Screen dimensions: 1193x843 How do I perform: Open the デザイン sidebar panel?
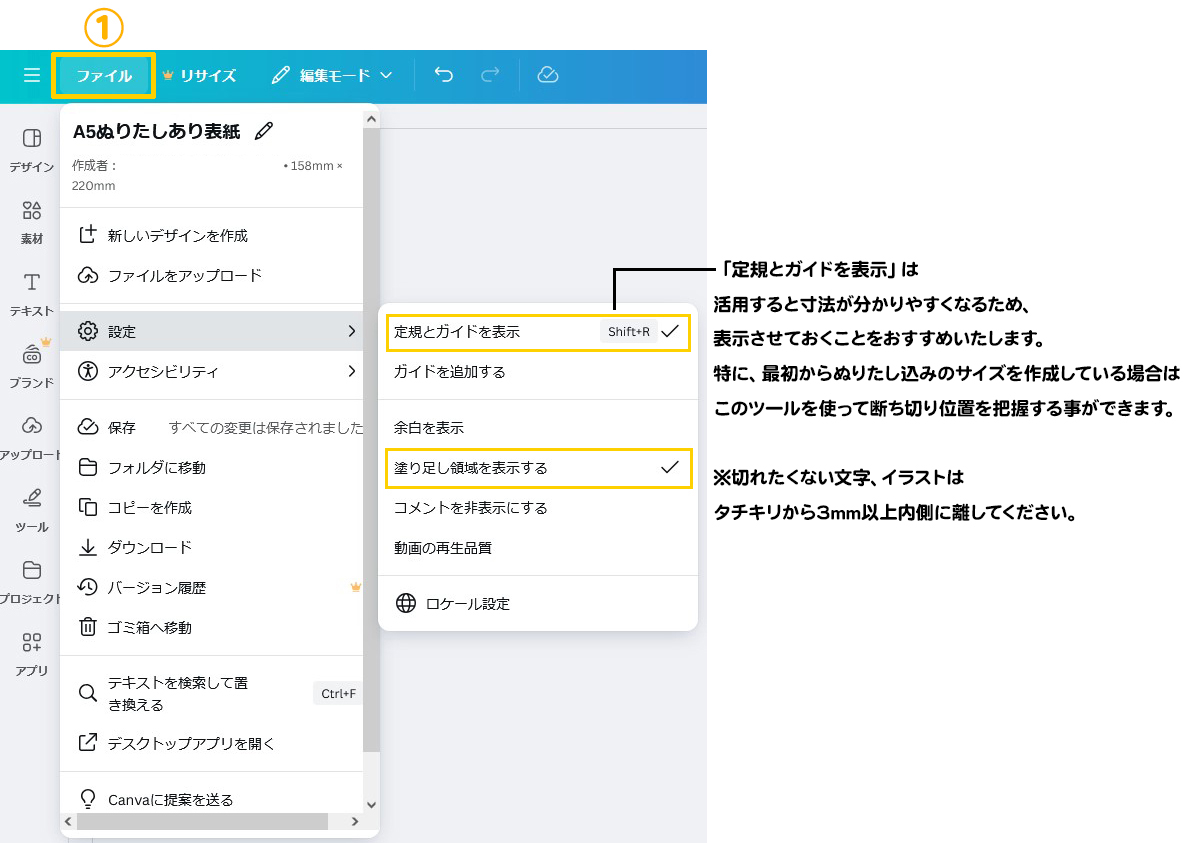coord(32,149)
